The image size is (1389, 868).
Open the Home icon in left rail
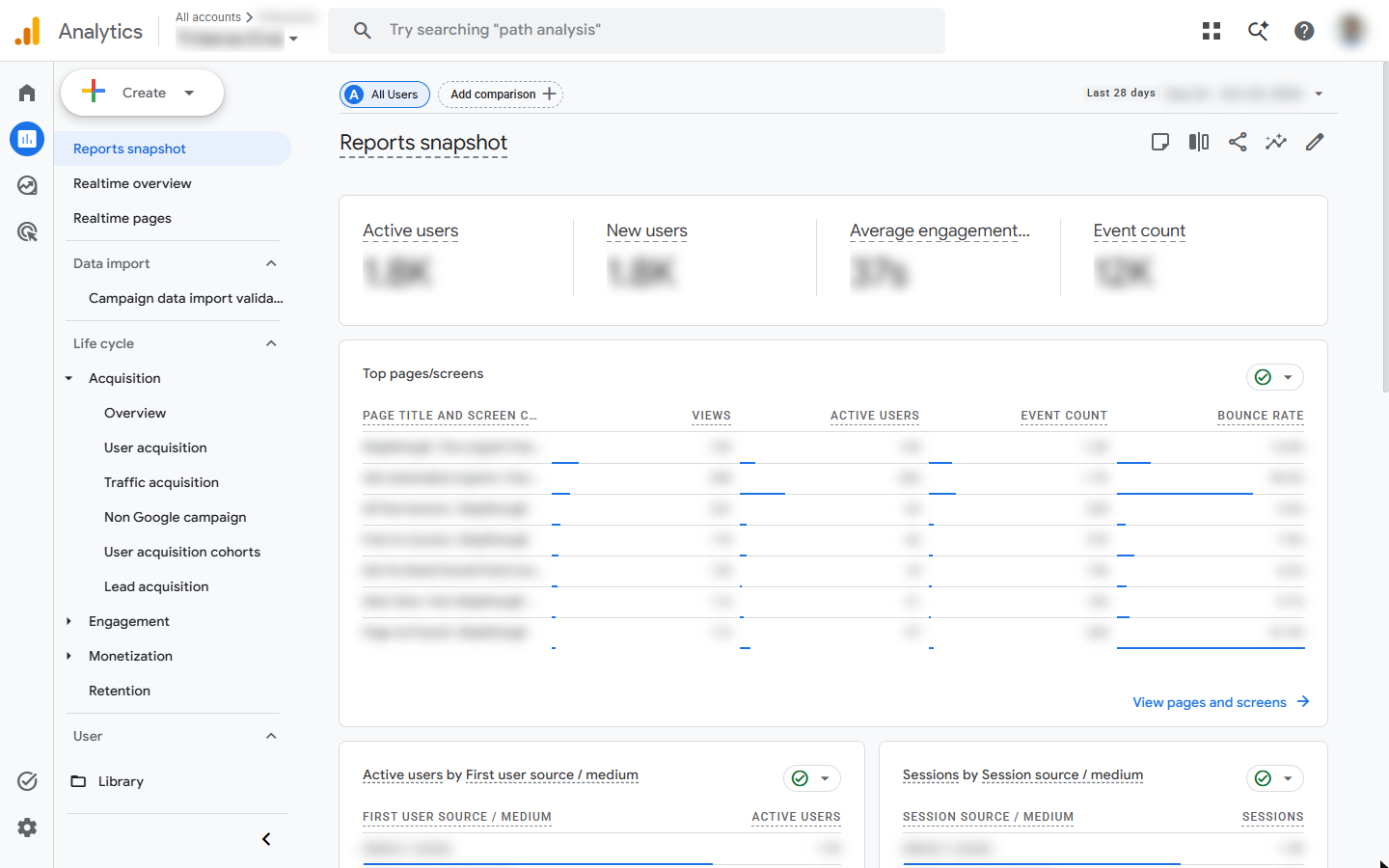tap(27, 93)
